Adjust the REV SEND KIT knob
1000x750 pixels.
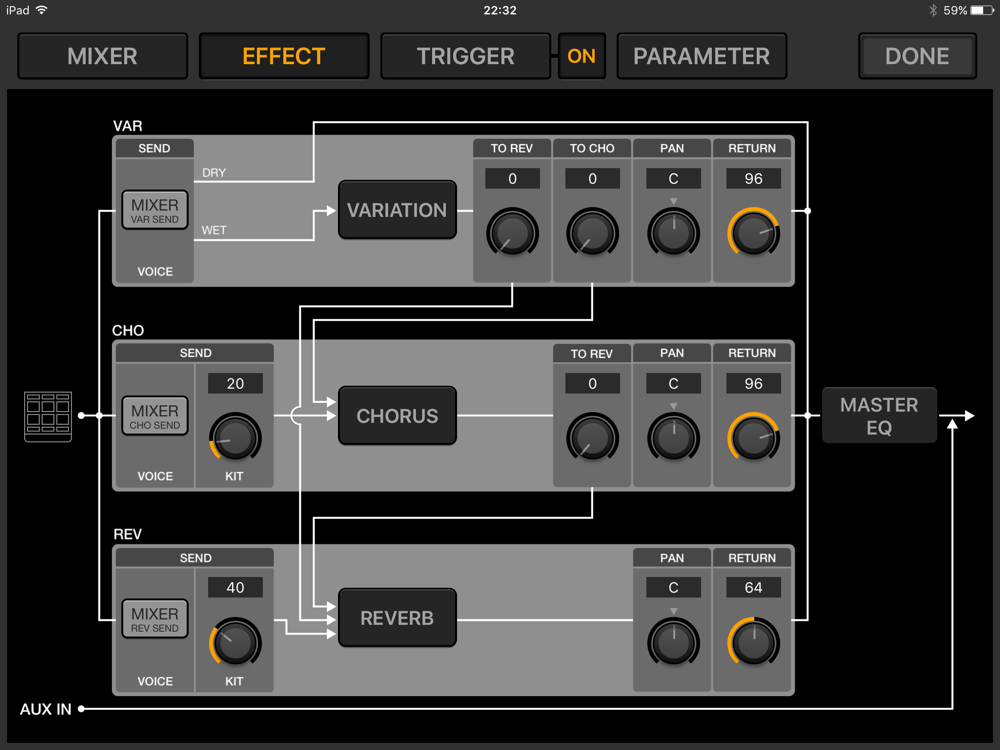click(x=235, y=643)
